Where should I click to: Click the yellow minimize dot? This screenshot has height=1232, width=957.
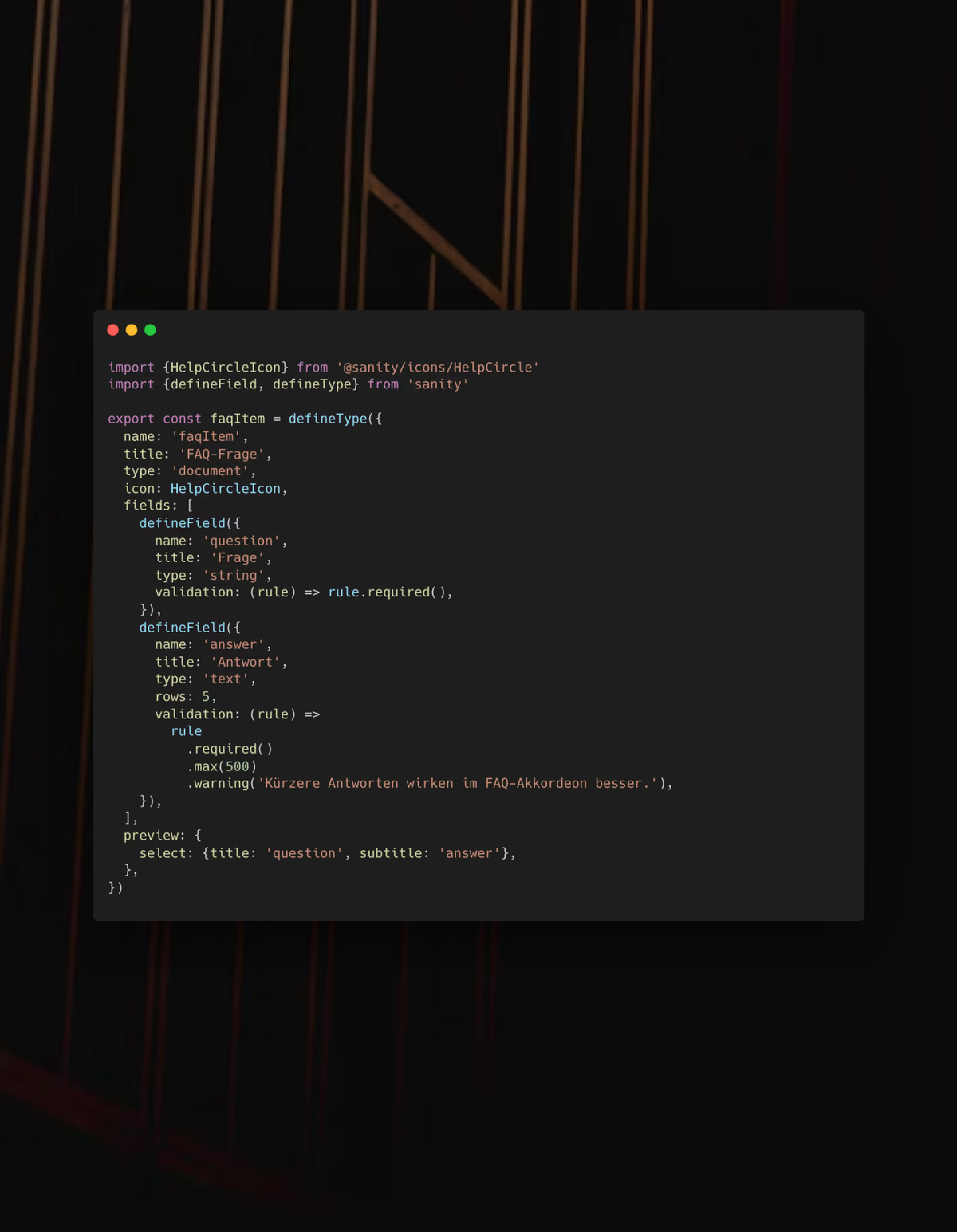(x=132, y=330)
